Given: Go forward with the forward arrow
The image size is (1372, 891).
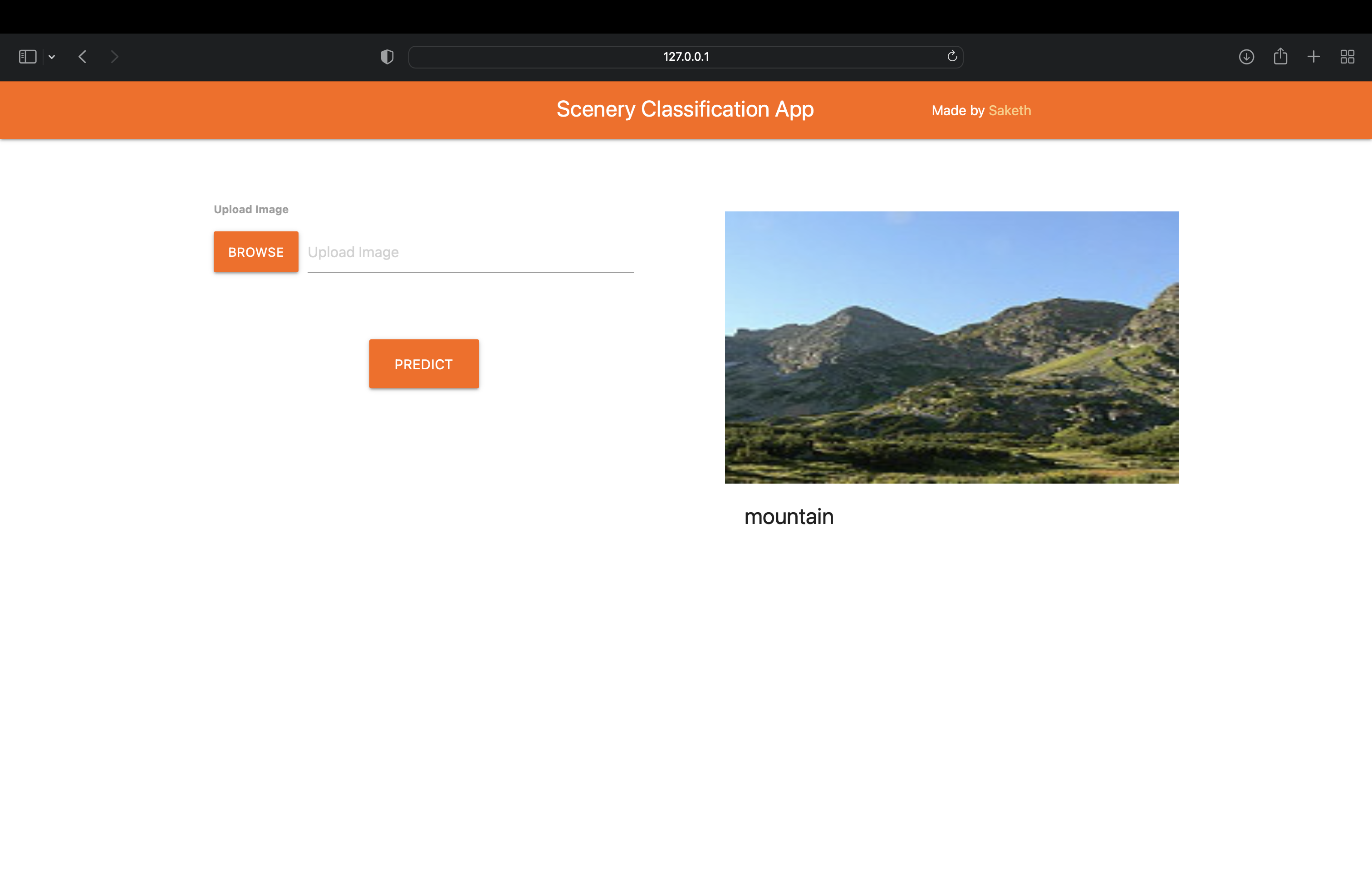Looking at the screenshot, I should 115,56.
